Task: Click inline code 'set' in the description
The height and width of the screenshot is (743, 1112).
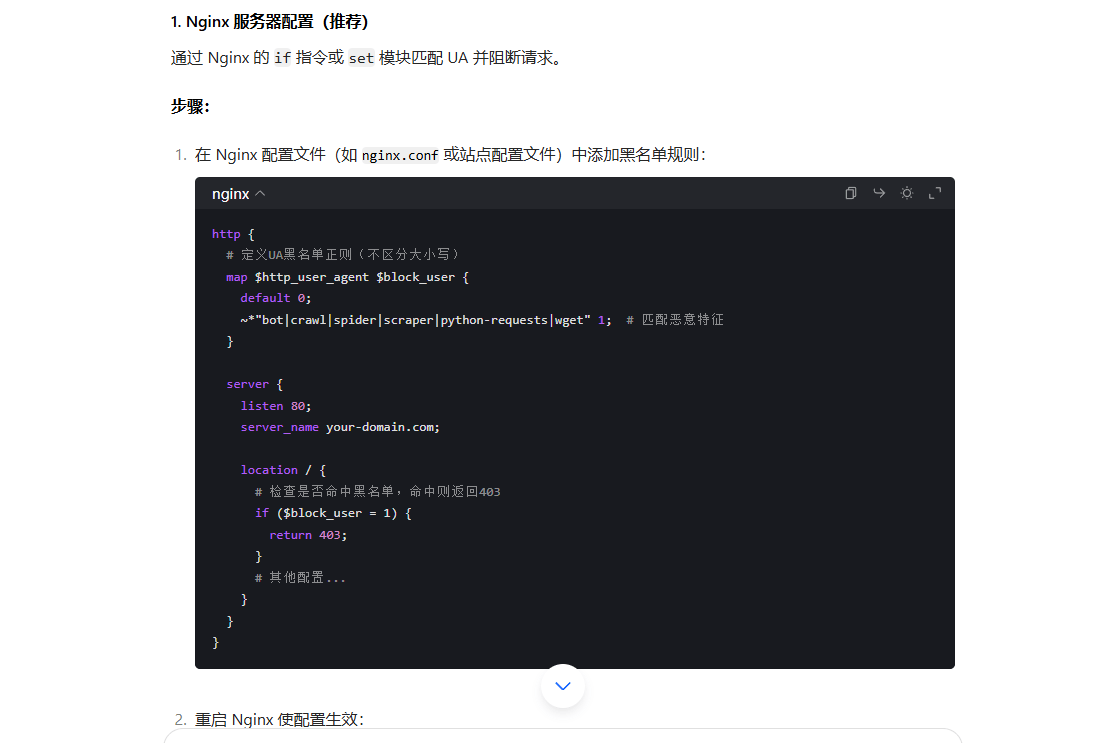Action: (361, 58)
